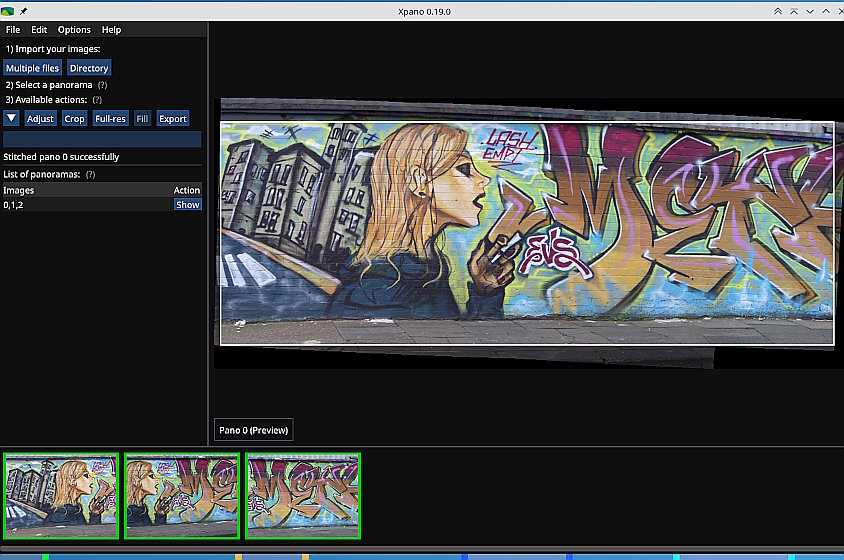The width and height of the screenshot is (844, 560).
Task: Open the Edit menu
Action: (39, 30)
